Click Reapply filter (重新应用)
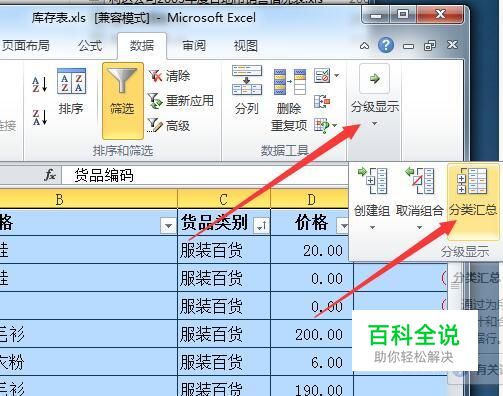The image size is (503, 396). click(x=181, y=100)
